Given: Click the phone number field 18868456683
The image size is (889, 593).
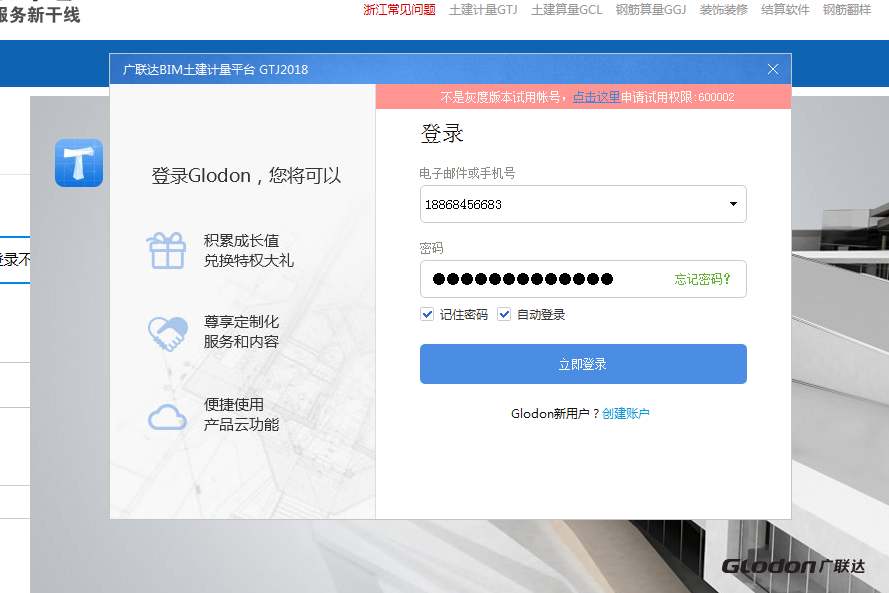Looking at the screenshot, I should coord(583,204).
